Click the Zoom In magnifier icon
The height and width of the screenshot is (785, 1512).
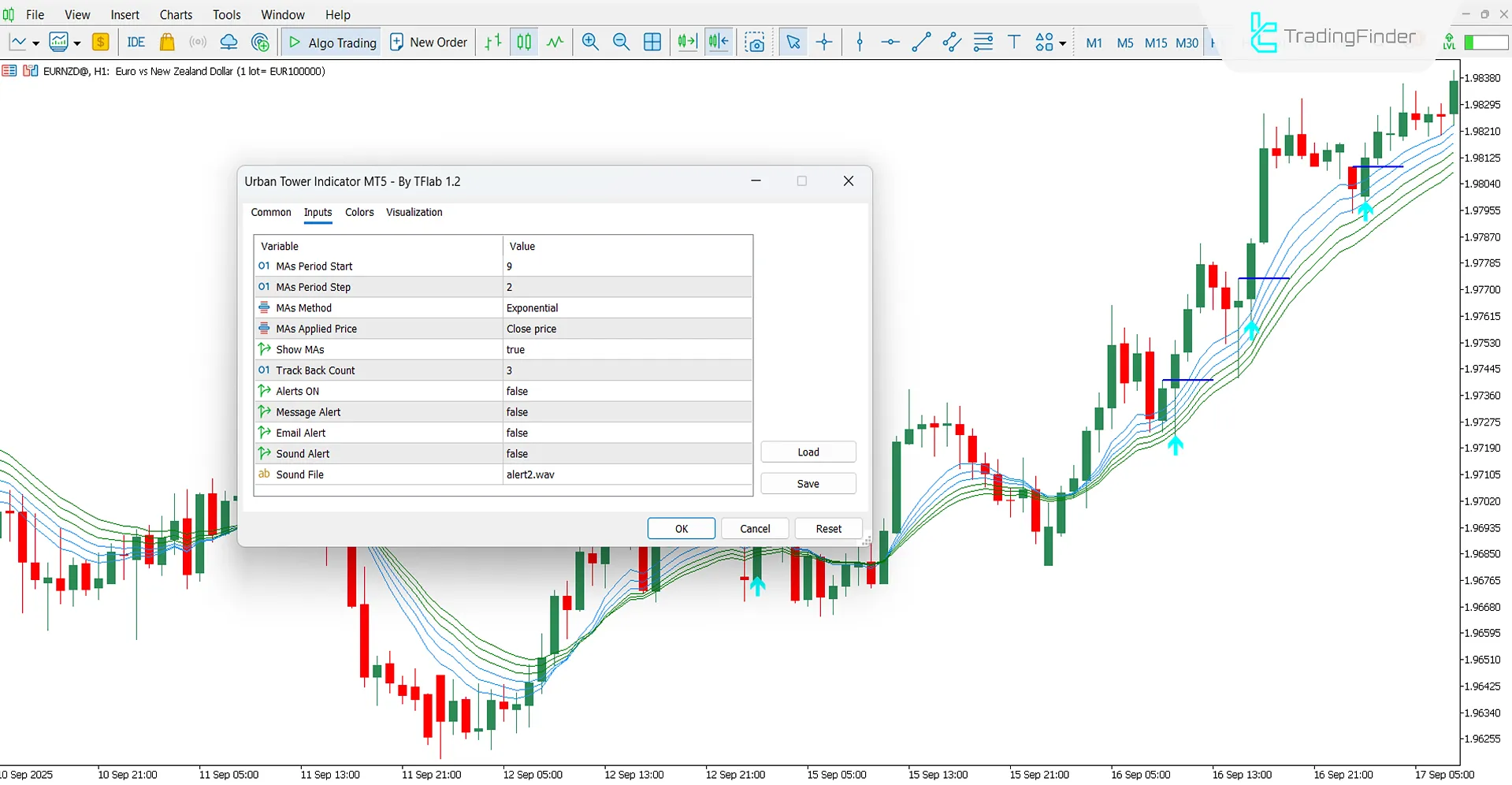pyautogui.click(x=589, y=43)
